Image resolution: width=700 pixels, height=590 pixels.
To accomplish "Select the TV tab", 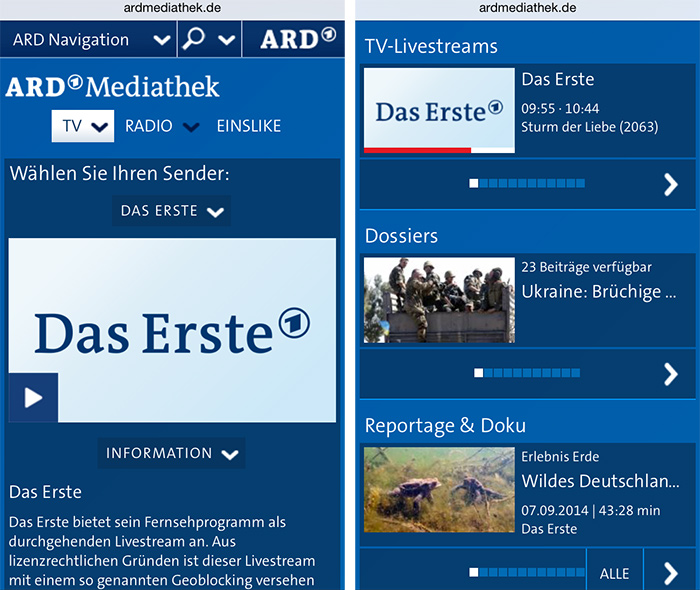I will [83, 126].
